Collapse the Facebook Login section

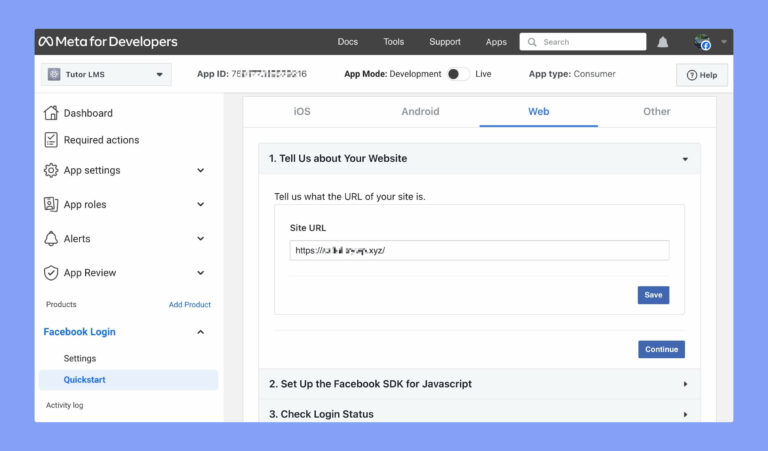(200, 332)
